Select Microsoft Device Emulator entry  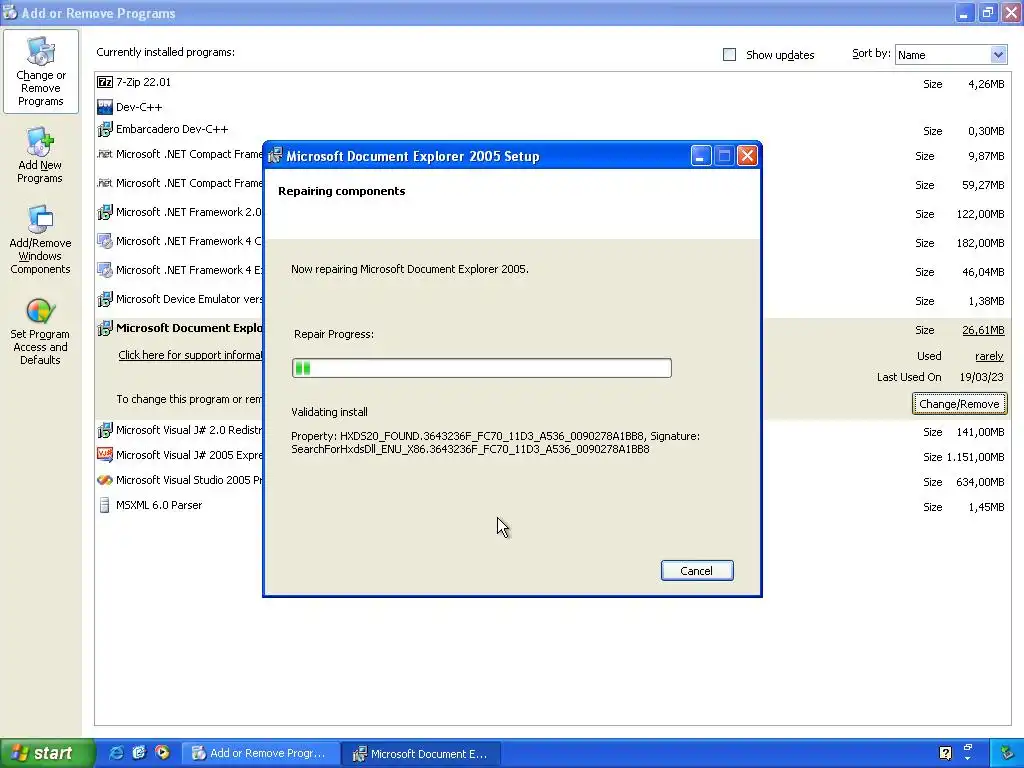click(x=552, y=299)
